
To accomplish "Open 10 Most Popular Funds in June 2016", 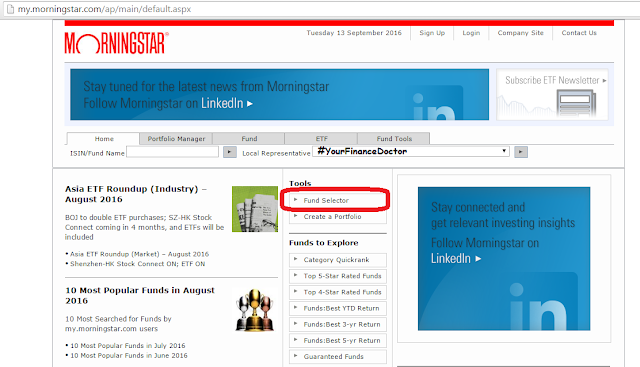I will click(x=129, y=356).
